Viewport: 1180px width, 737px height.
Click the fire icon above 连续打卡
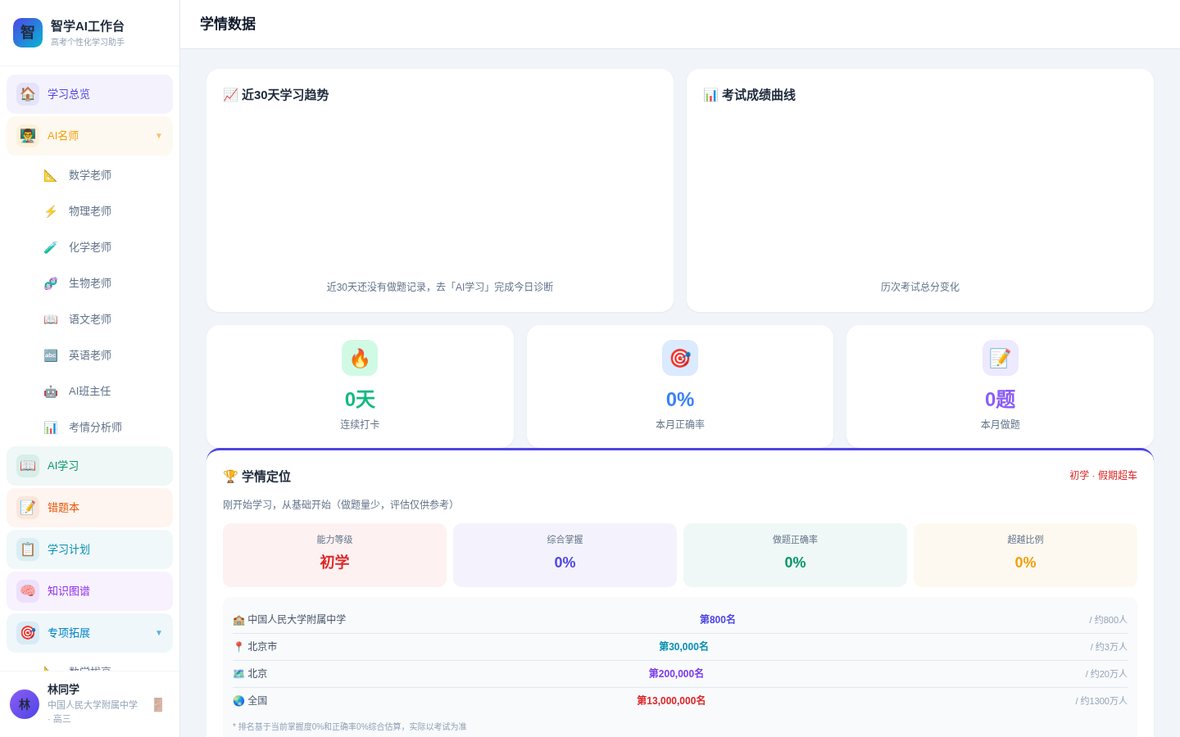(x=360, y=358)
